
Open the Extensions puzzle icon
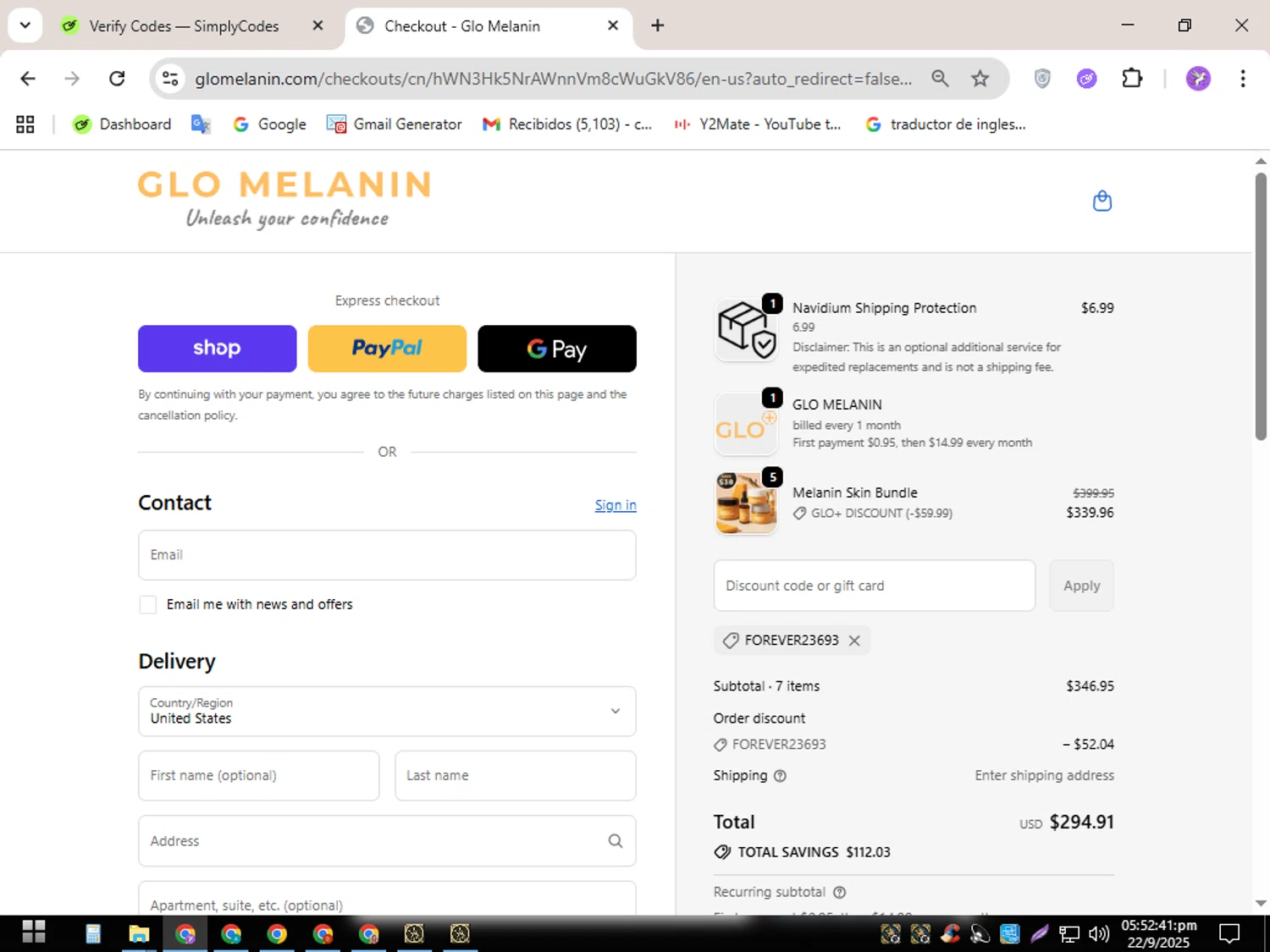click(x=1132, y=79)
